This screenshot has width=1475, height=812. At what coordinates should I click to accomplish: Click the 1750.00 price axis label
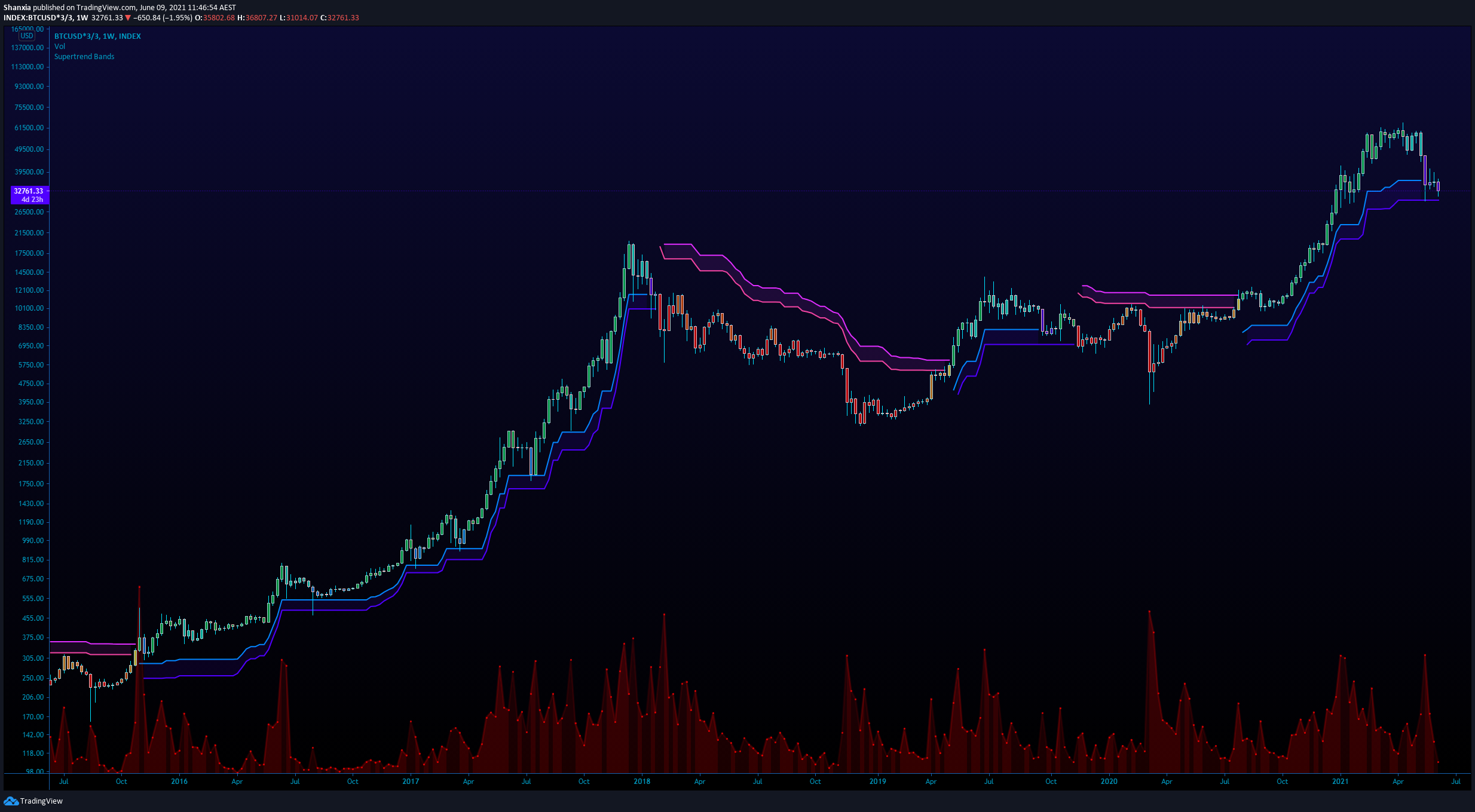(x=31, y=484)
